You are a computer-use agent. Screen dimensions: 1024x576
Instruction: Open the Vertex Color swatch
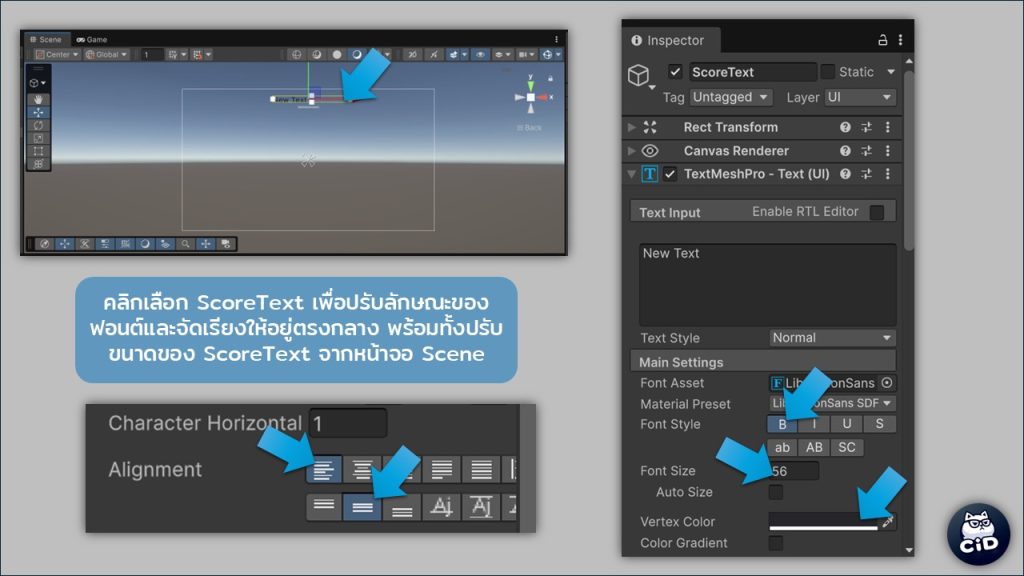(823, 522)
